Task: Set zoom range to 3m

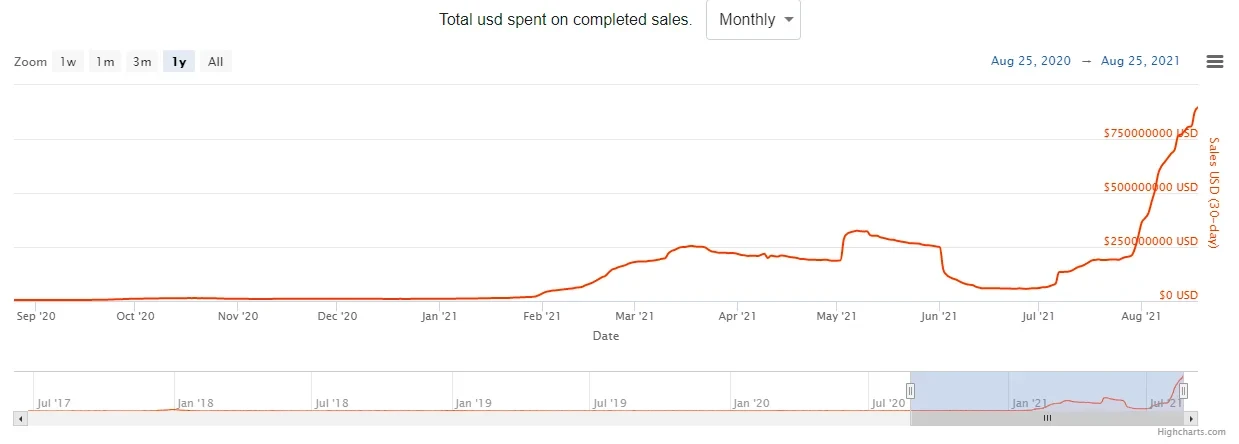Action: [142, 62]
